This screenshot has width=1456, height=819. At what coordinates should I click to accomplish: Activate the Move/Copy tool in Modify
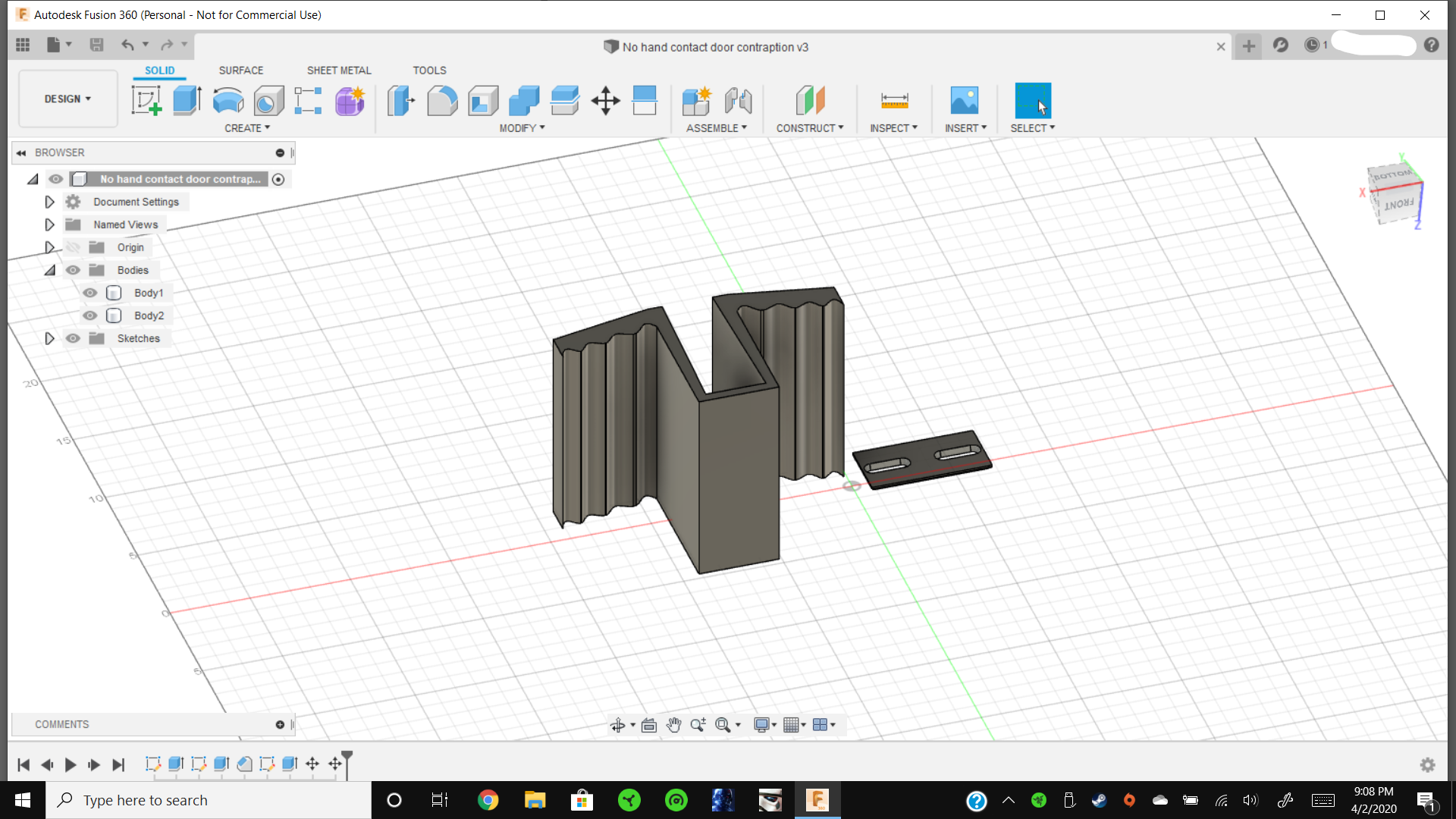click(x=605, y=100)
